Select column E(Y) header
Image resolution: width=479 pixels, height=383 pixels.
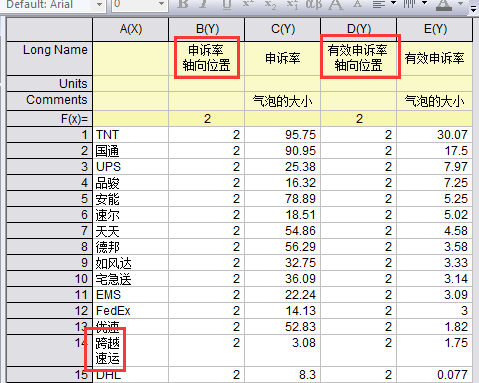(x=435, y=29)
